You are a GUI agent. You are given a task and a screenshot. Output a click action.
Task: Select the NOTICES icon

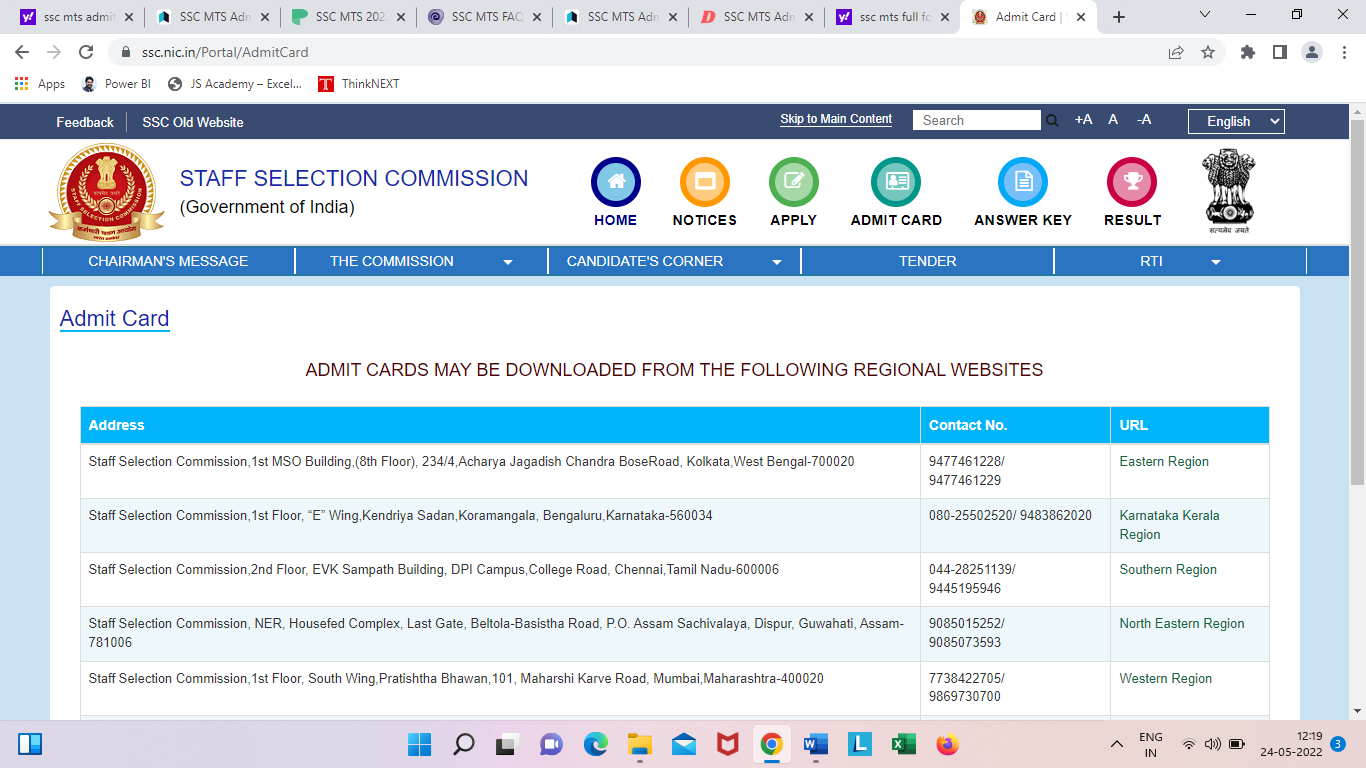(x=704, y=182)
